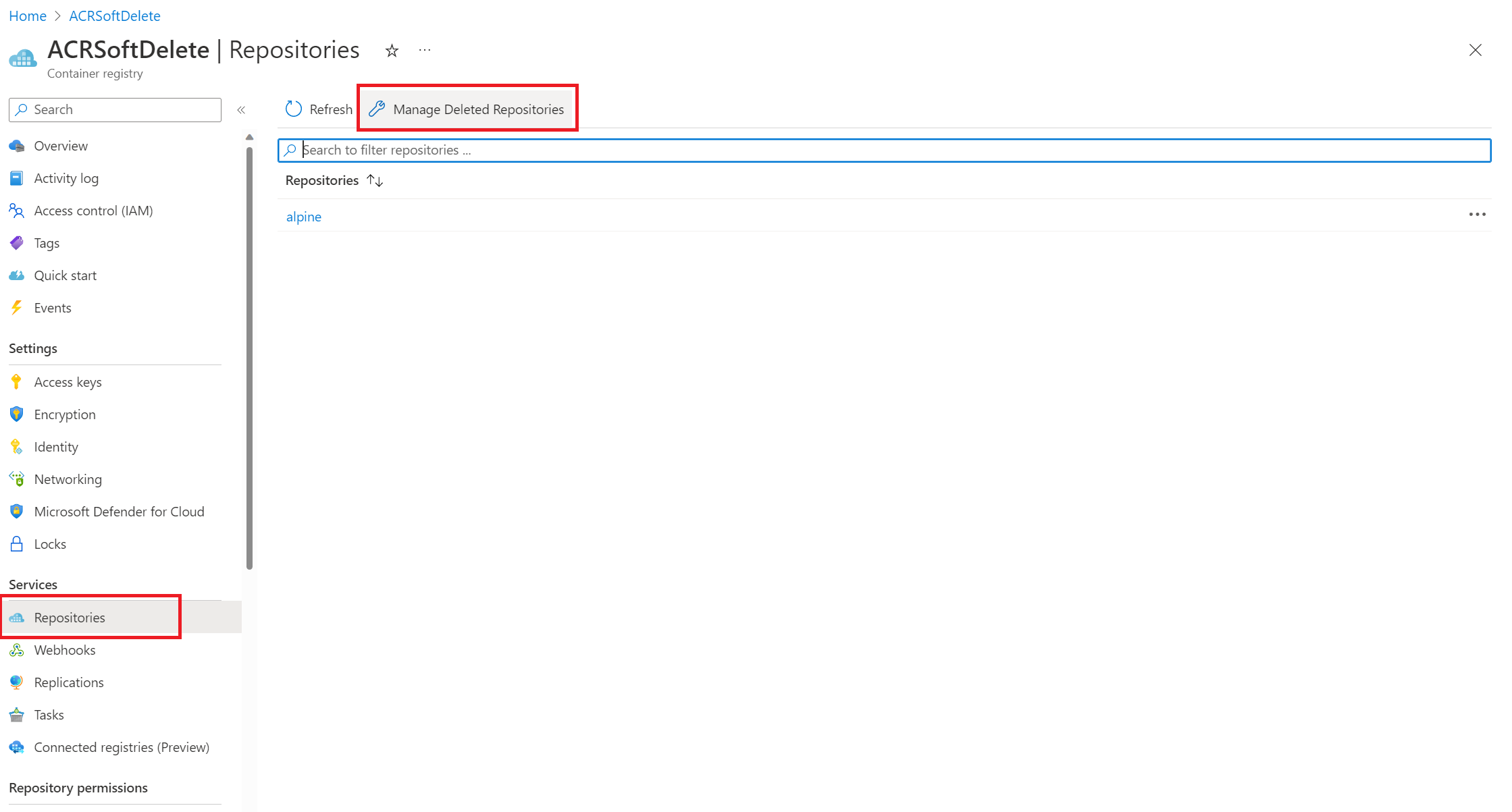Click the Manage Deleted Repositories button
The image size is (1512, 812).
tap(469, 109)
